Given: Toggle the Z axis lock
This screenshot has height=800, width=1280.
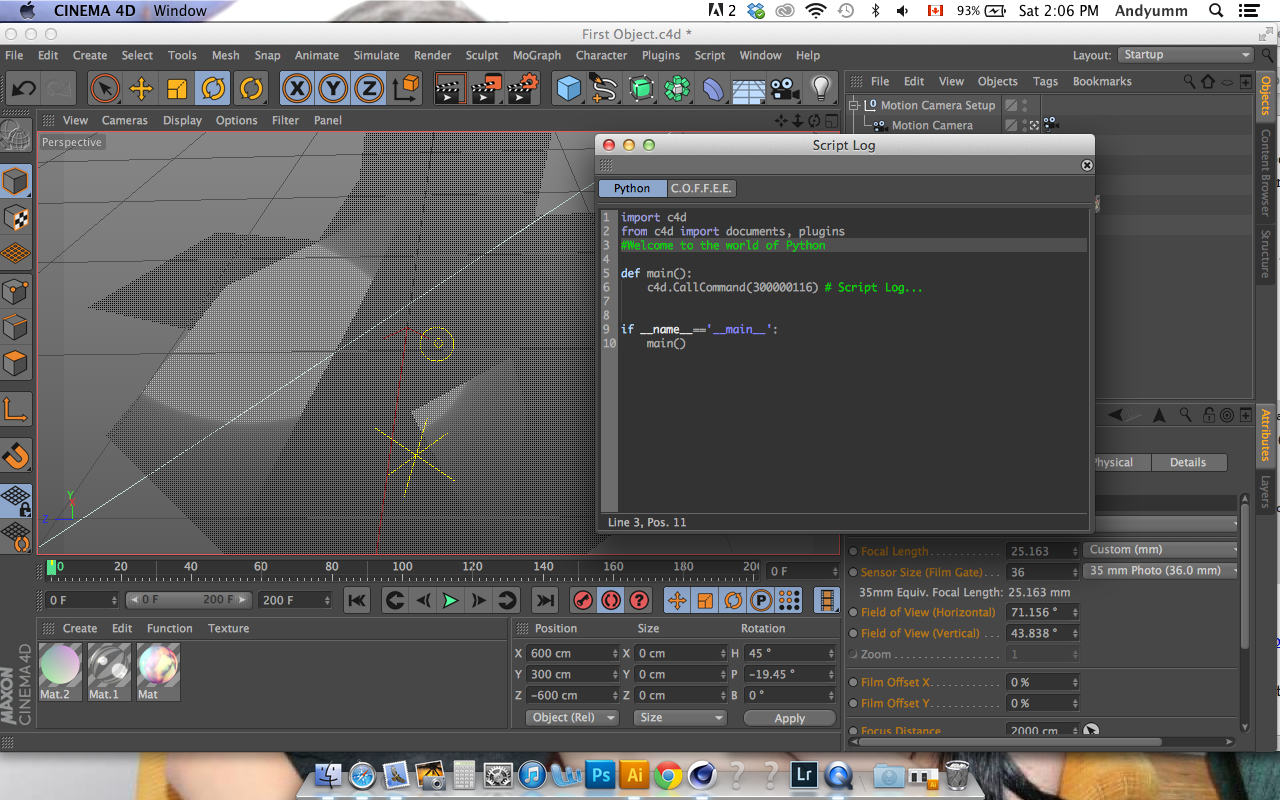Looking at the screenshot, I should 369,88.
